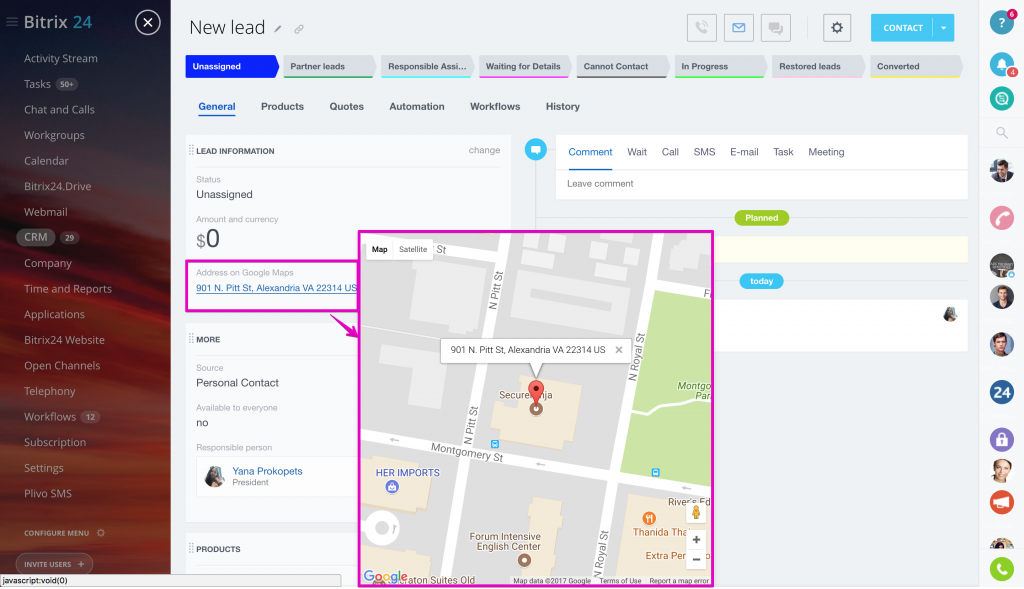Open the pink telephone icon in the sidebar

click(1001, 217)
